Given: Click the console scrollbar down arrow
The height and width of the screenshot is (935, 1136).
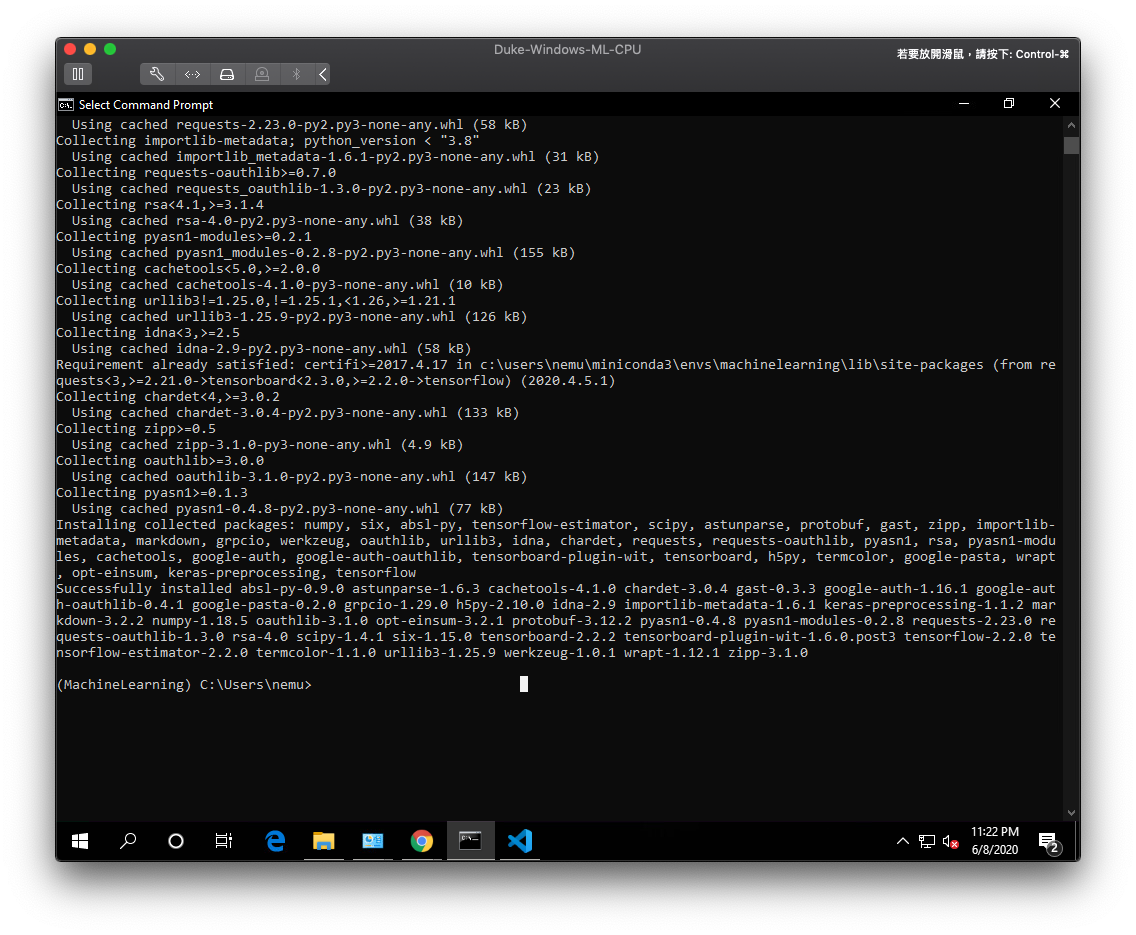Looking at the screenshot, I should pos(1071,812).
